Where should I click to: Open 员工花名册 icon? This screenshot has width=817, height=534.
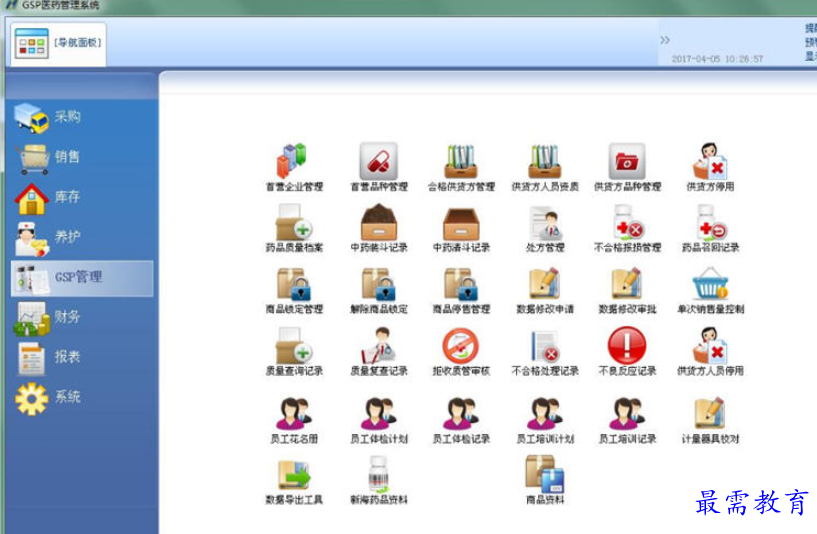(x=294, y=414)
